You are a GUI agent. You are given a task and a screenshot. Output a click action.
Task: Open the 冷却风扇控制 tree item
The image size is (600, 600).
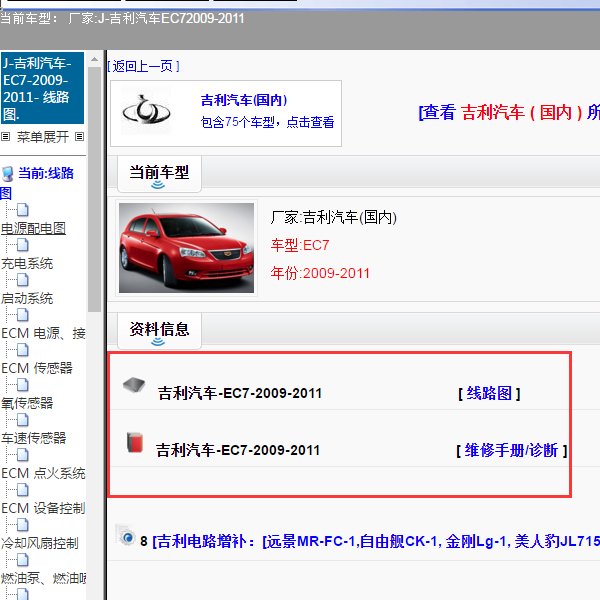[40, 543]
